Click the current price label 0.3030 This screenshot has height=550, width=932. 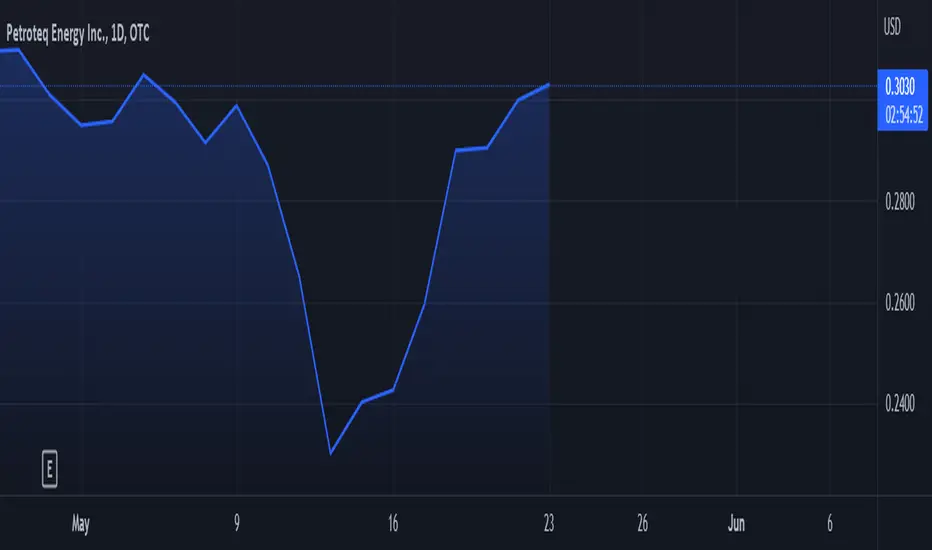tap(900, 87)
